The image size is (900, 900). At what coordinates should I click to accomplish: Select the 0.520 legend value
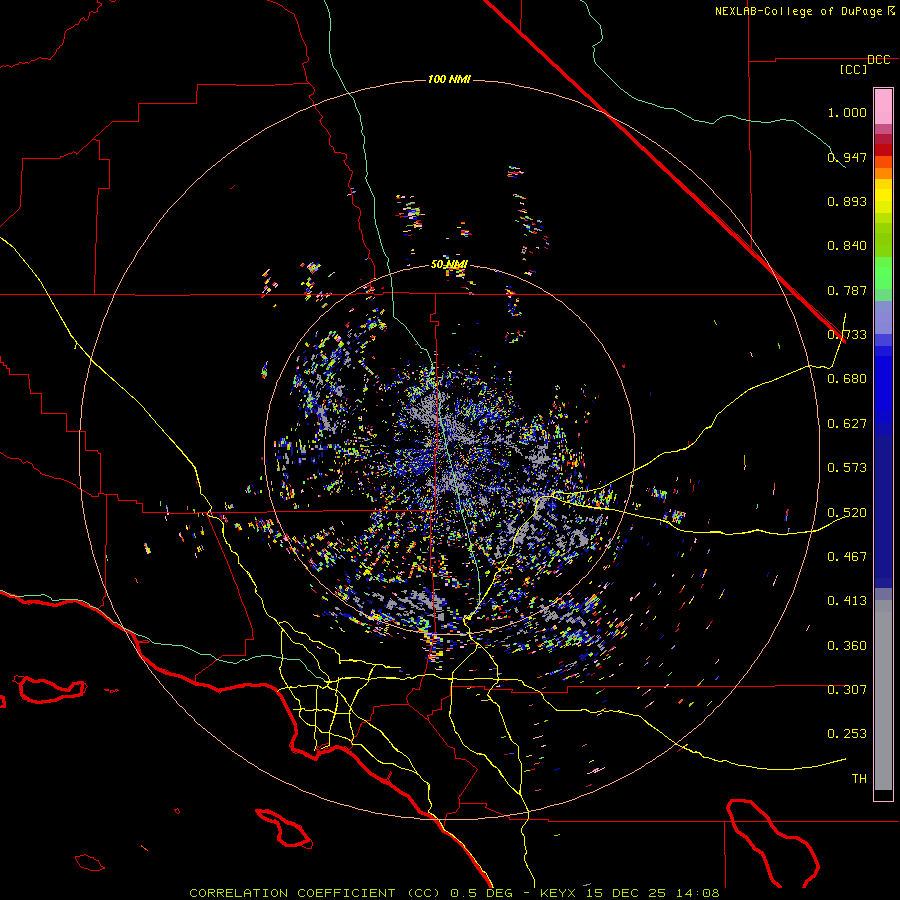tap(847, 513)
